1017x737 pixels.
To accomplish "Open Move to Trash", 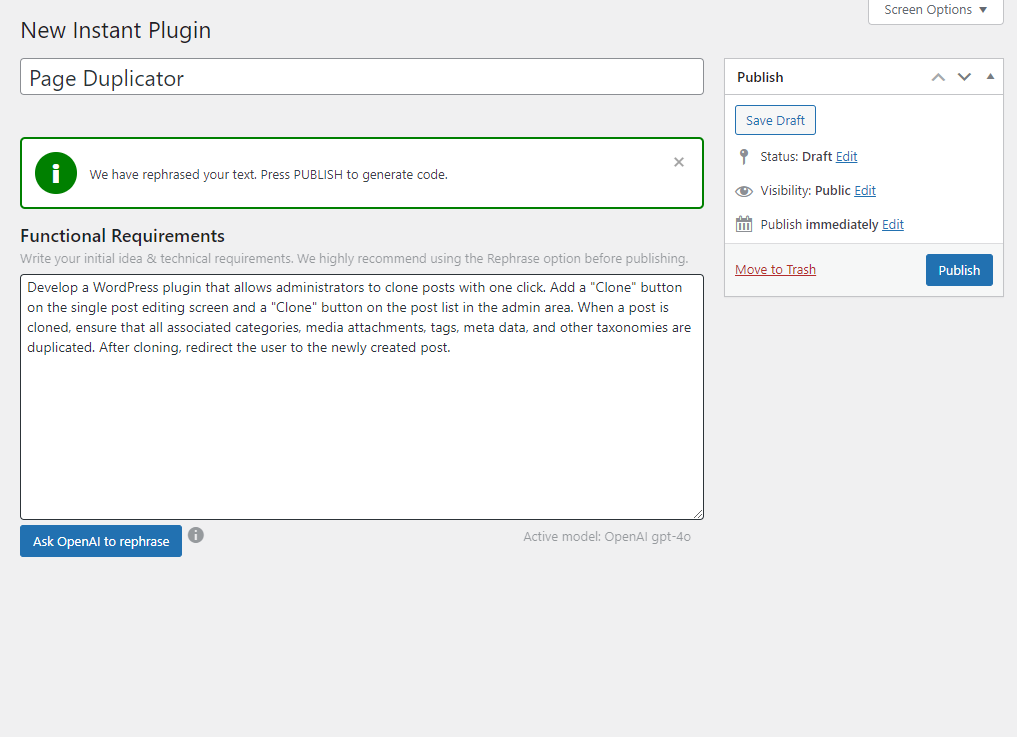I will [x=775, y=269].
